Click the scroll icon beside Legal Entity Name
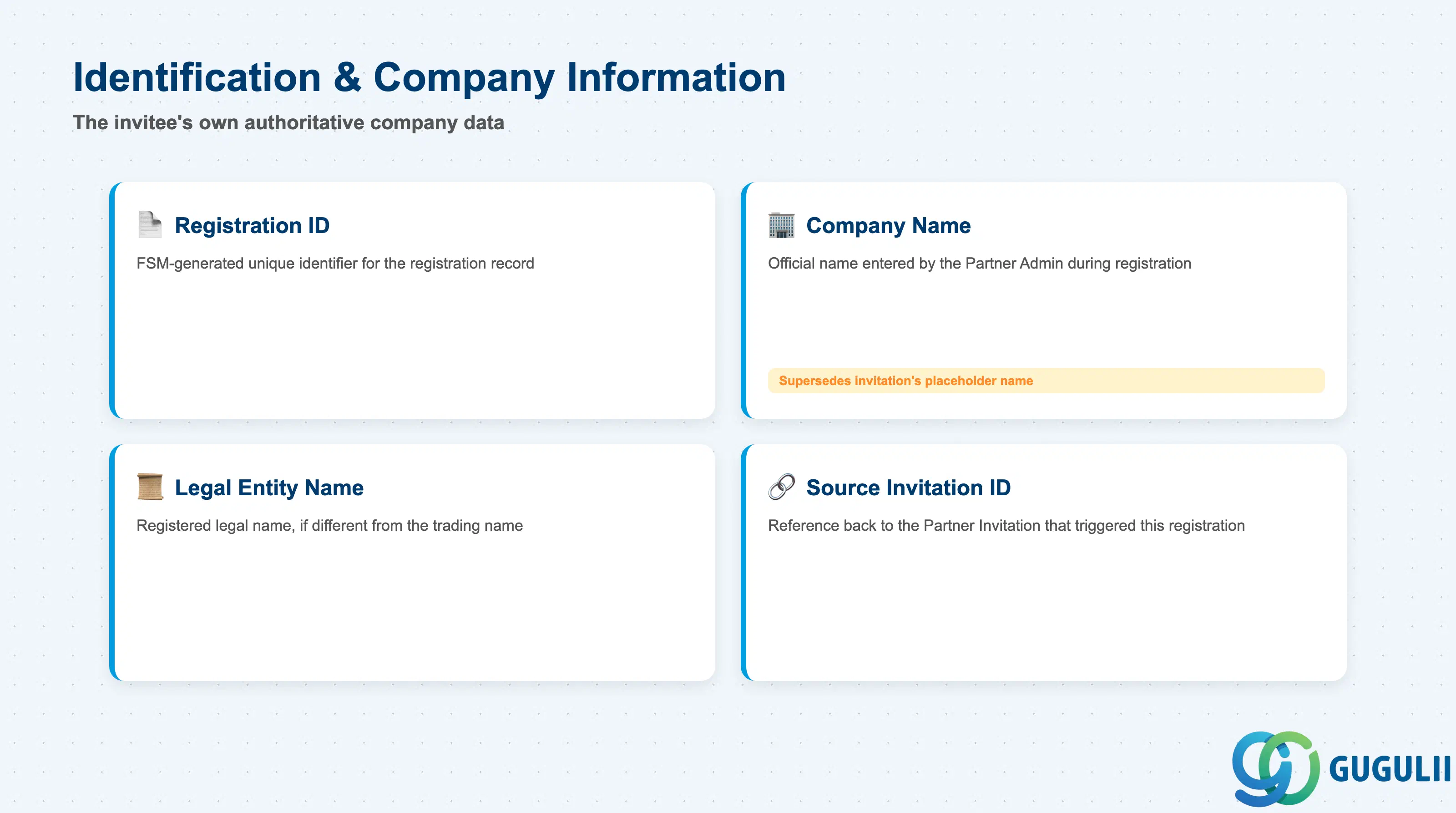This screenshot has width=1456, height=813. (150, 487)
